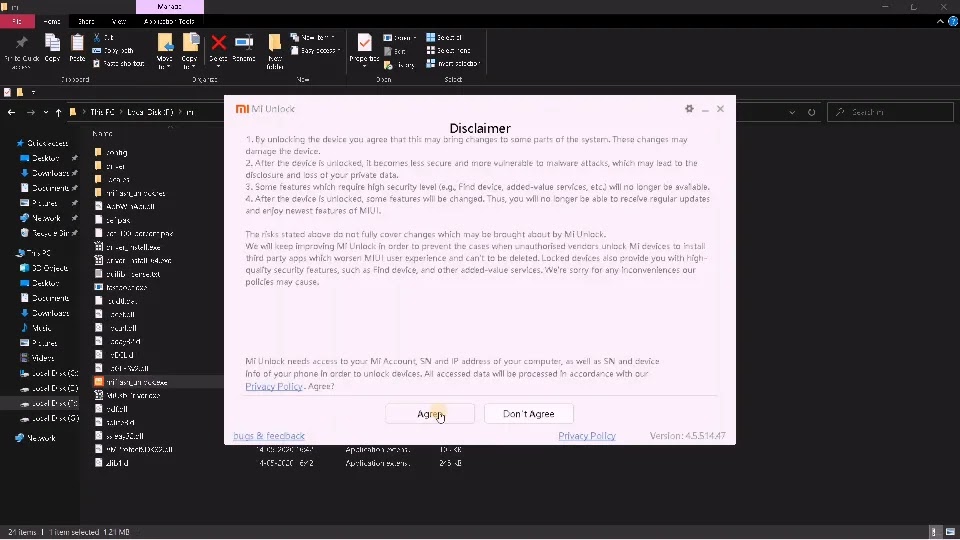Click the Up one level arrow
Screen dimensions: 960x540
(x=59, y=112)
